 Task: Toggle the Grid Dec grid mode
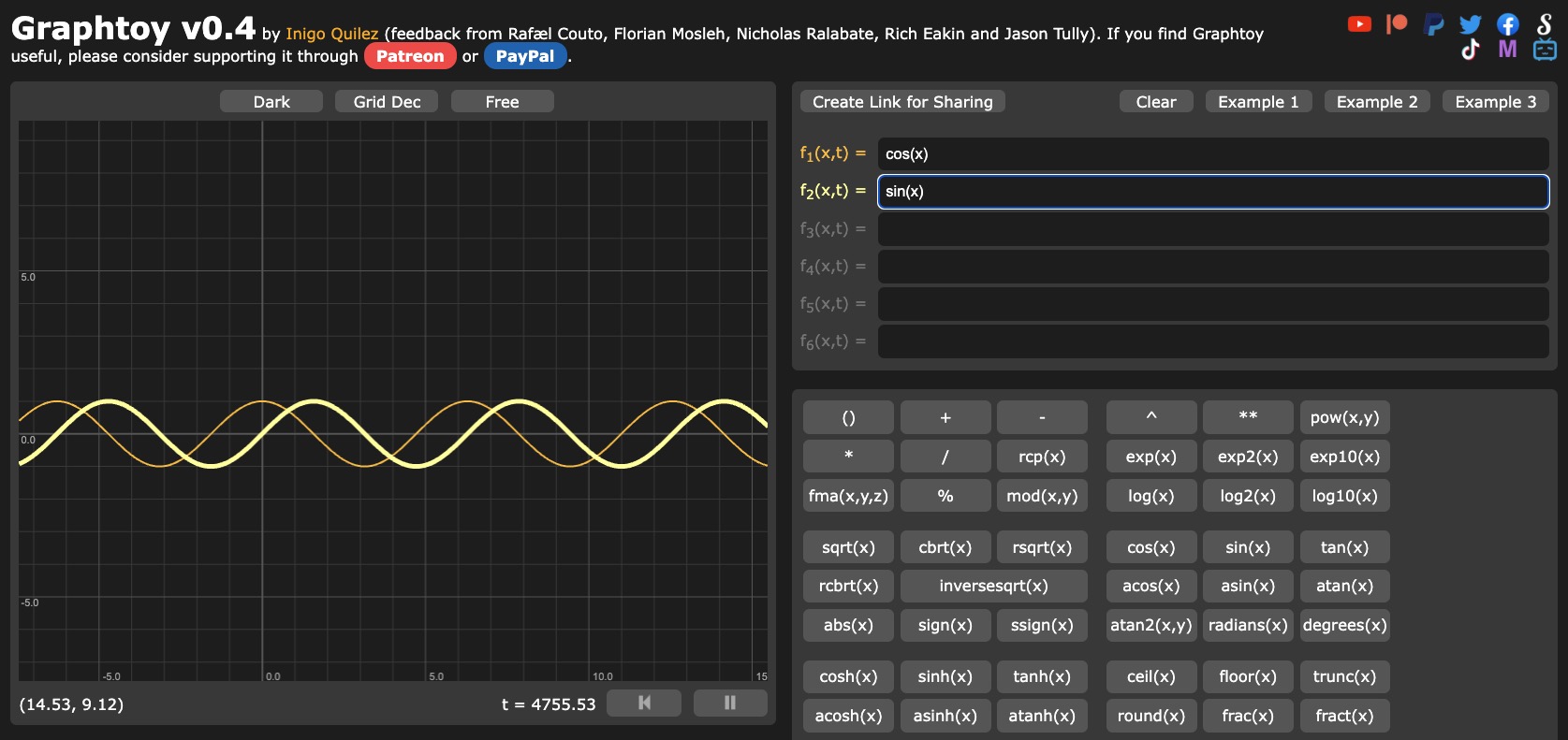click(387, 101)
